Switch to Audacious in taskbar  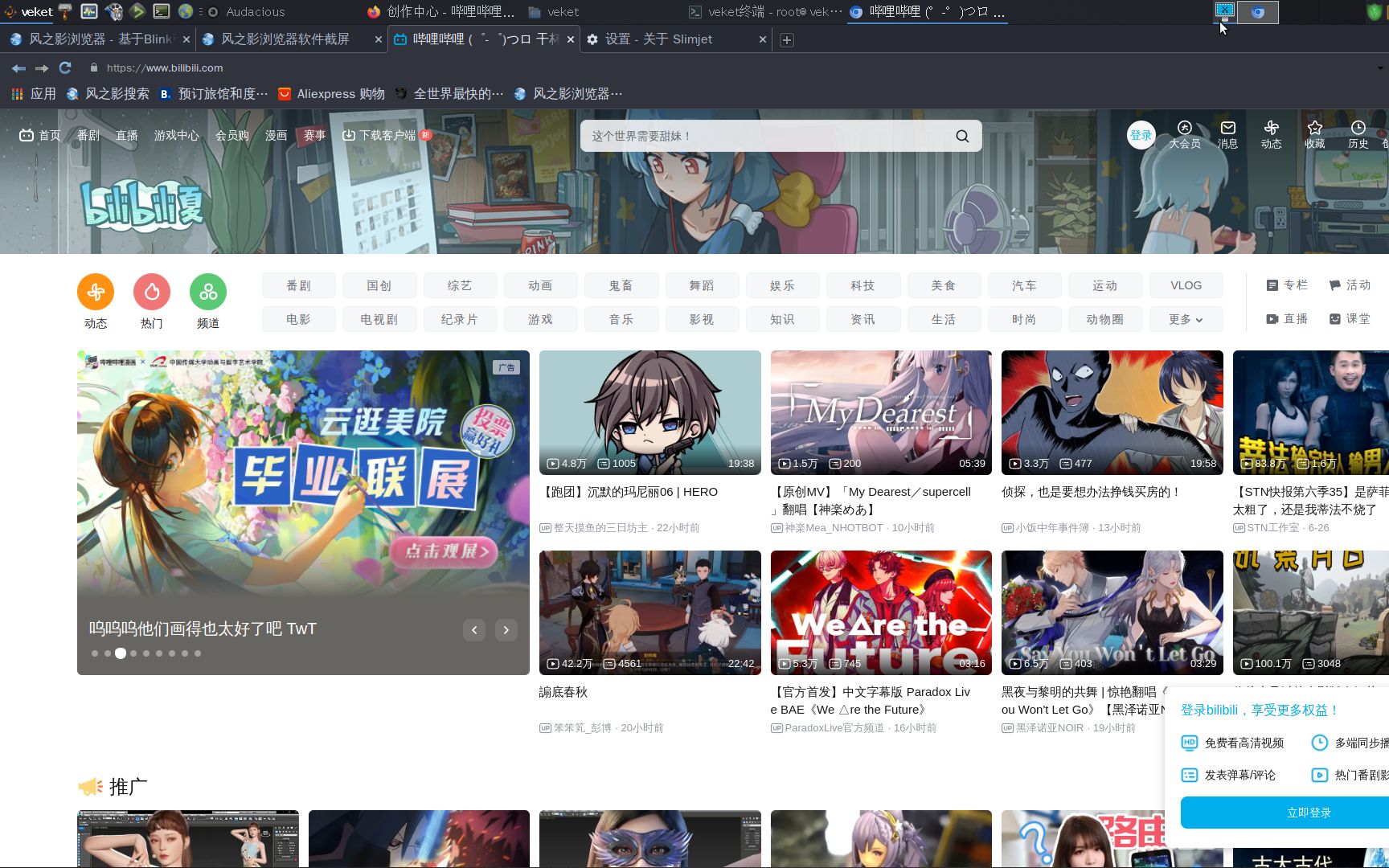pos(247,12)
